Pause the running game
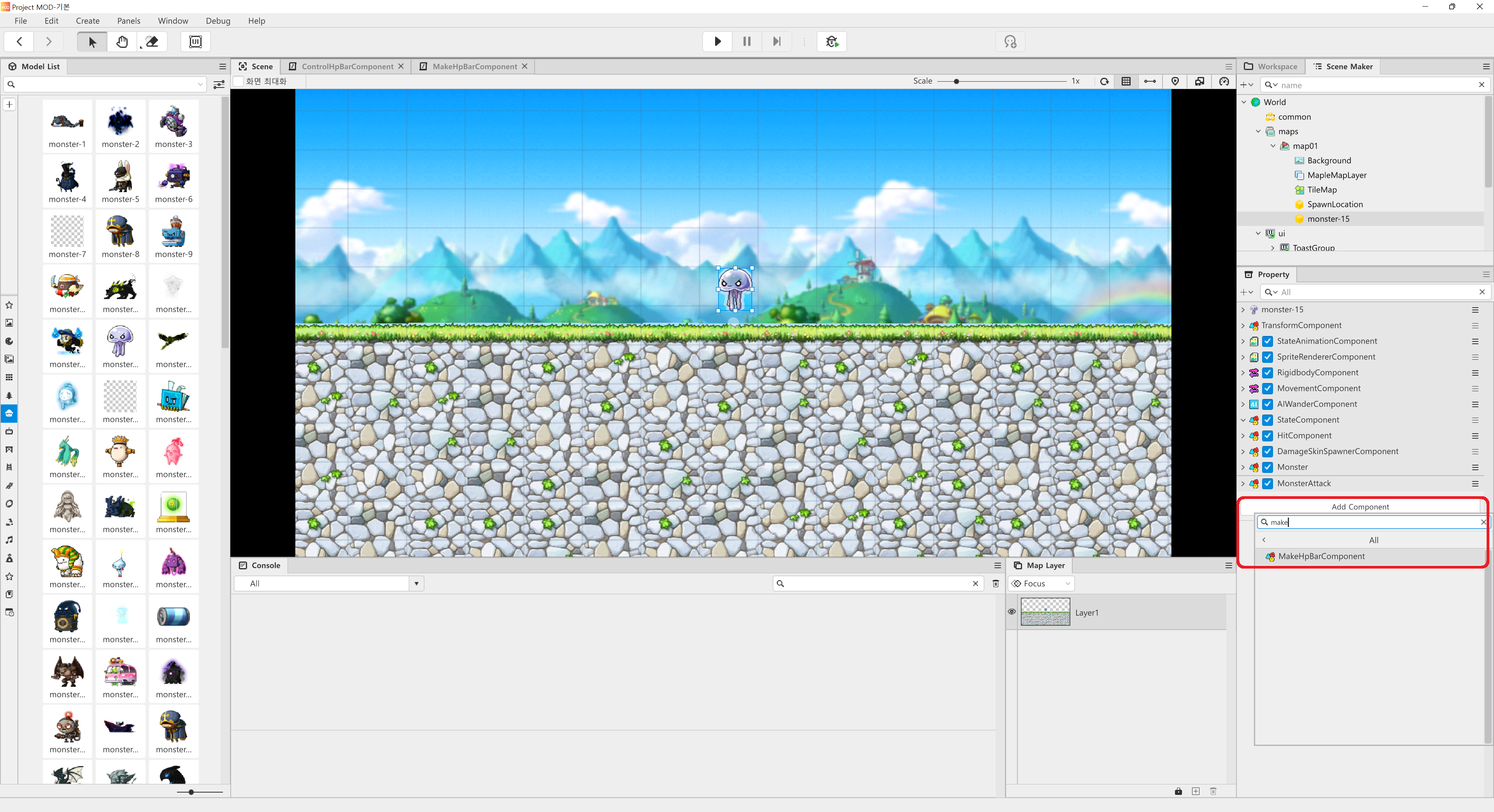This screenshot has height=812, width=1494. (x=747, y=42)
